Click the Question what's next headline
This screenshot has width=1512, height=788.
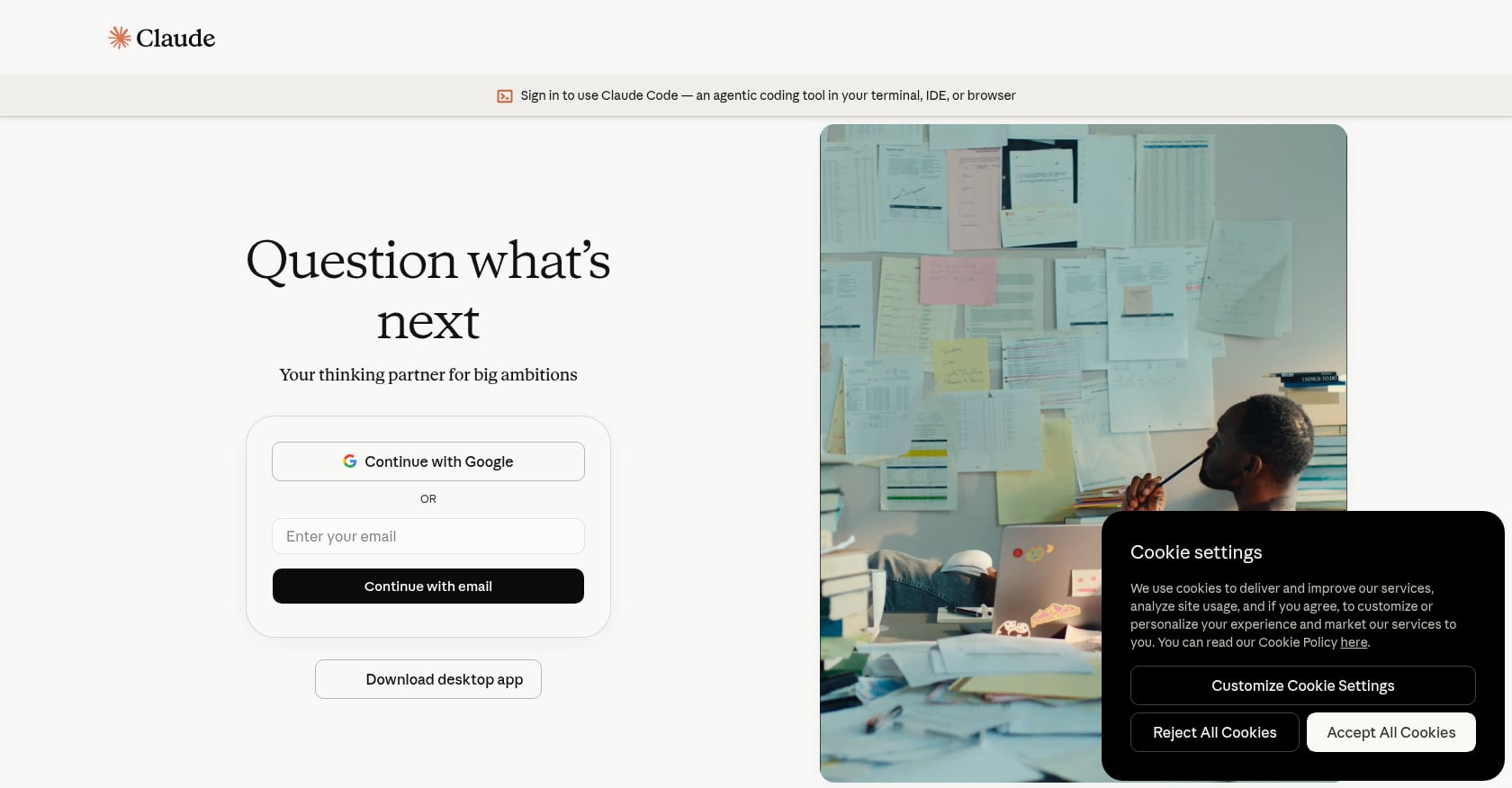428,290
